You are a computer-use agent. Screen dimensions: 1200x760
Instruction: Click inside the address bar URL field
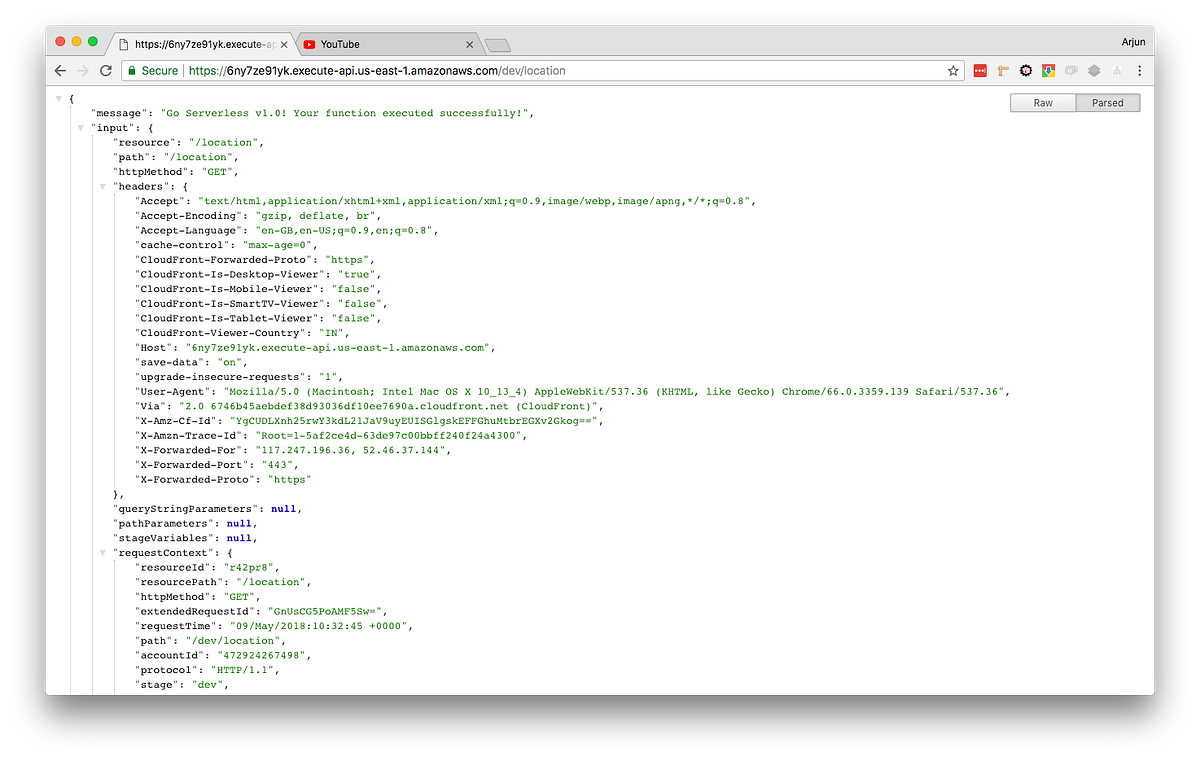400,70
